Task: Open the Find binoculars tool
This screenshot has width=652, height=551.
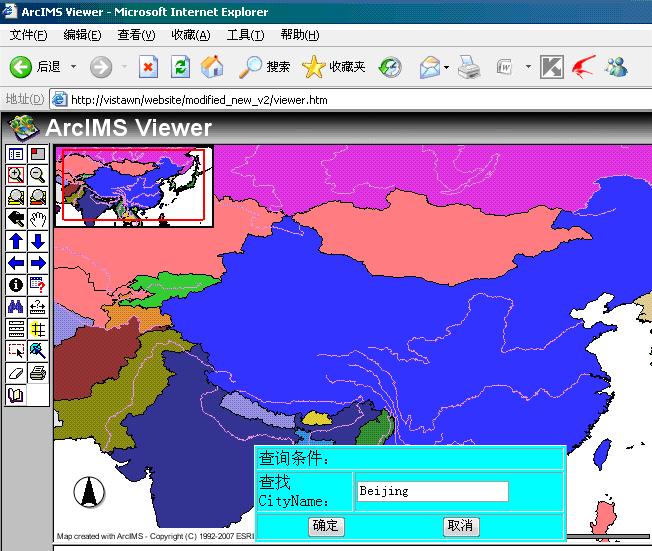Action: [16, 307]
